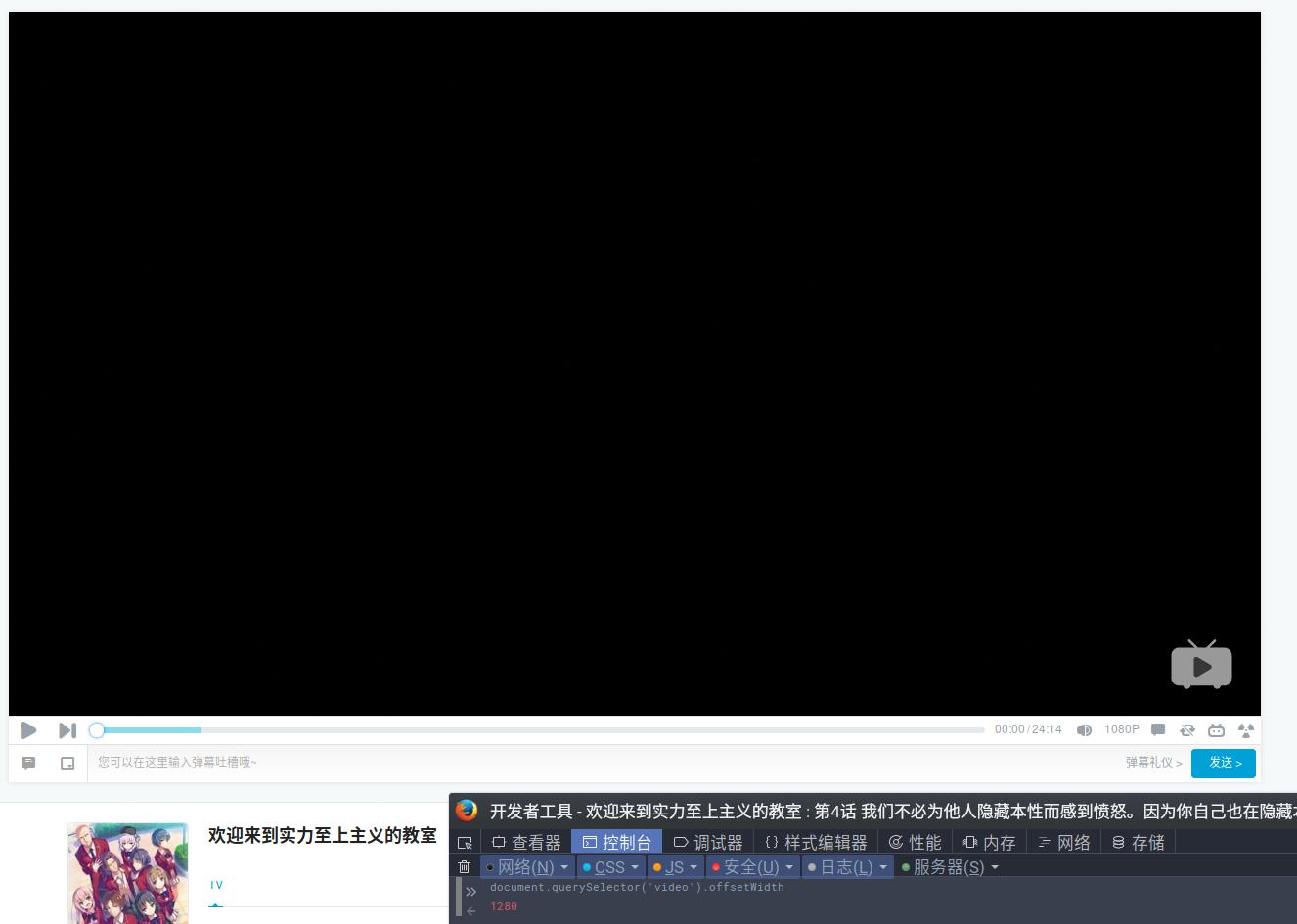Open the 1080P quality dropdown
The image size is (1297, 924).
pyautogui.click(x=1122, y=729)
